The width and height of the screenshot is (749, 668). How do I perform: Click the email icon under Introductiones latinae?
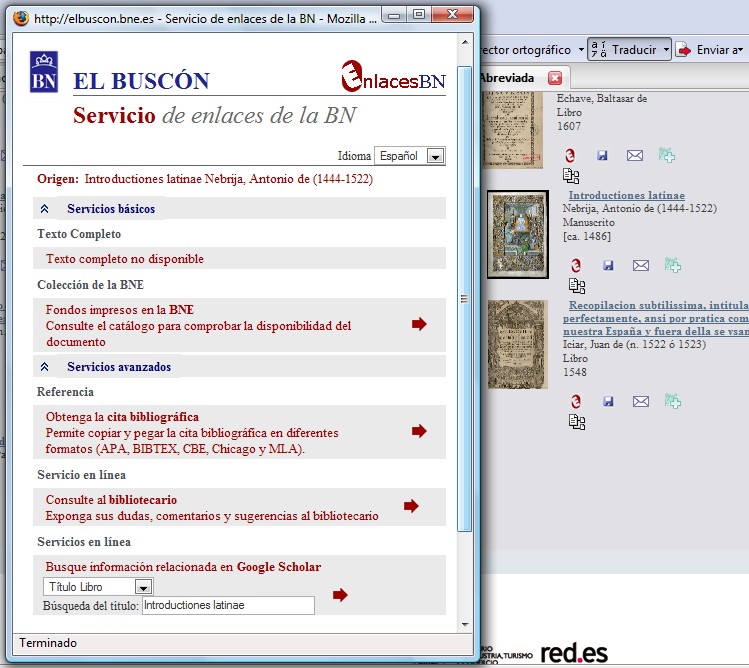tap(641, 265)
